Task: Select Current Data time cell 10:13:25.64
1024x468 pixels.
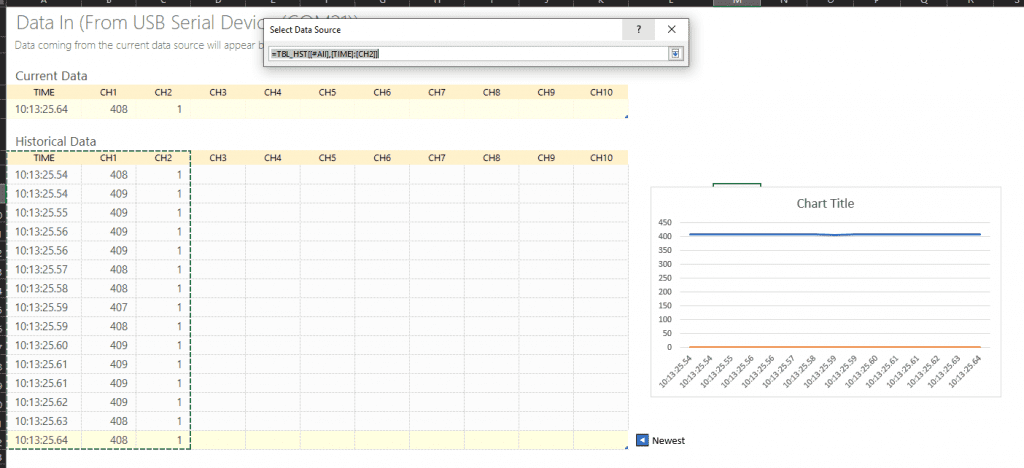Action: point(44,109)
